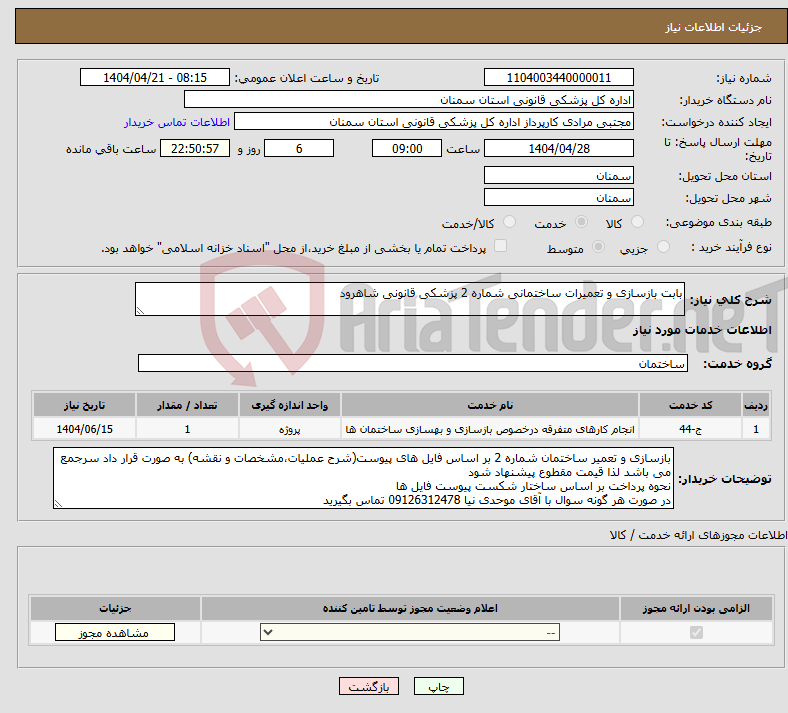788x713 pixels.
Task: Choose the جزیی purchase type radio
Action: click(663, 247)
